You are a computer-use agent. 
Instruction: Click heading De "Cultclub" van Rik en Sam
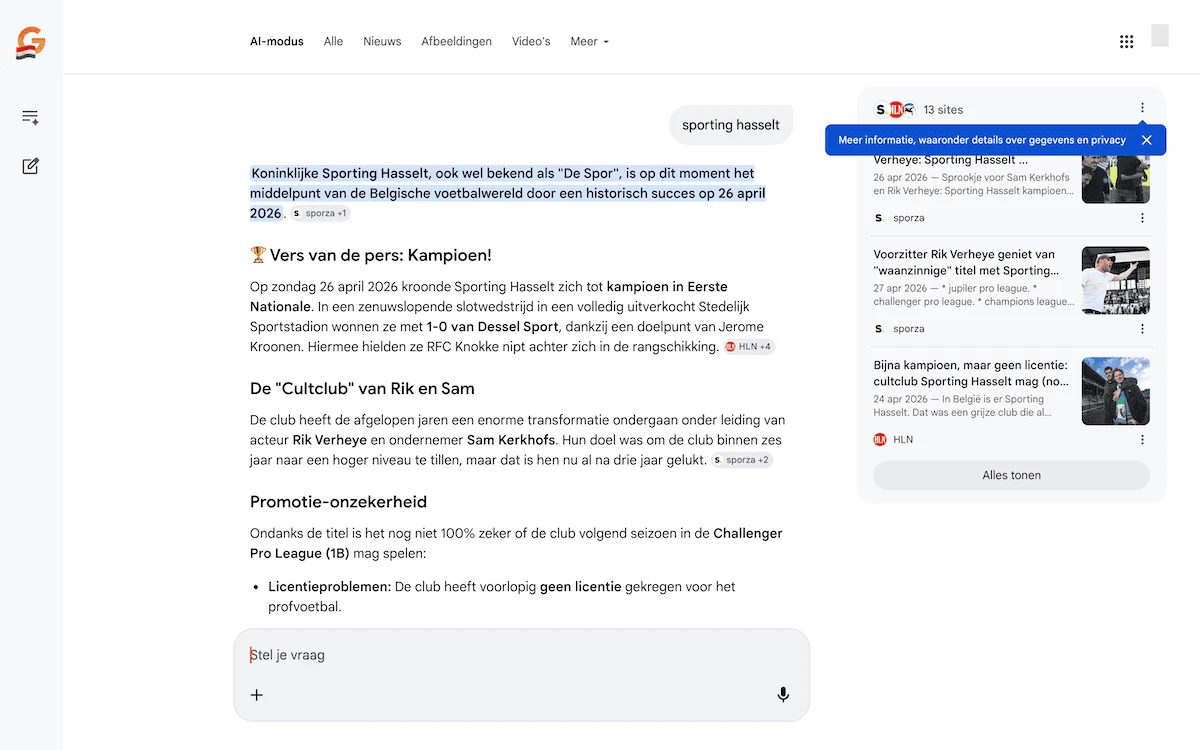coord(362,388)
